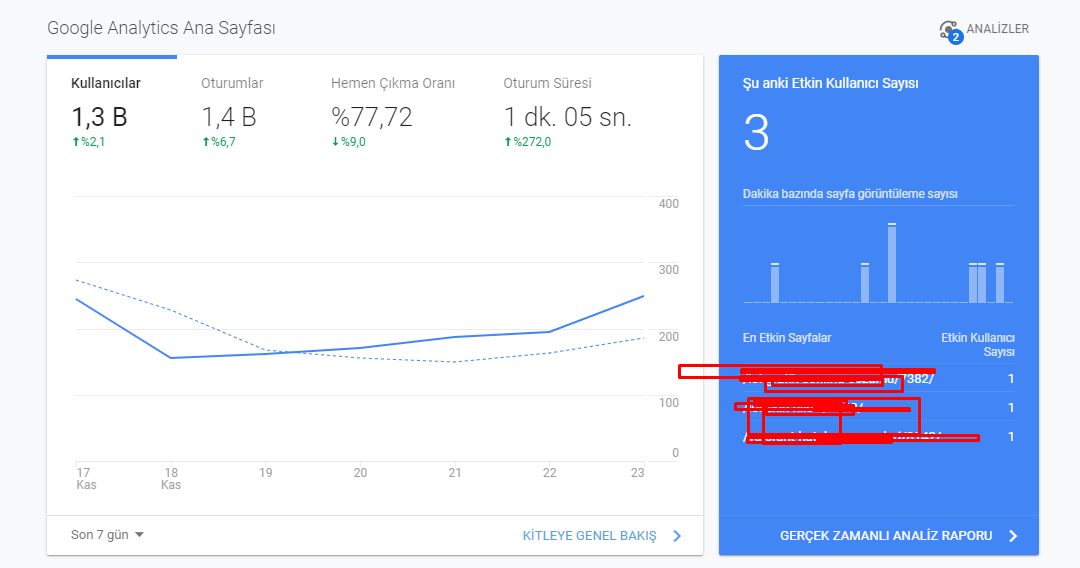Click the tallest bar in page views chart
1080x568 pixels.
(892, 263)
